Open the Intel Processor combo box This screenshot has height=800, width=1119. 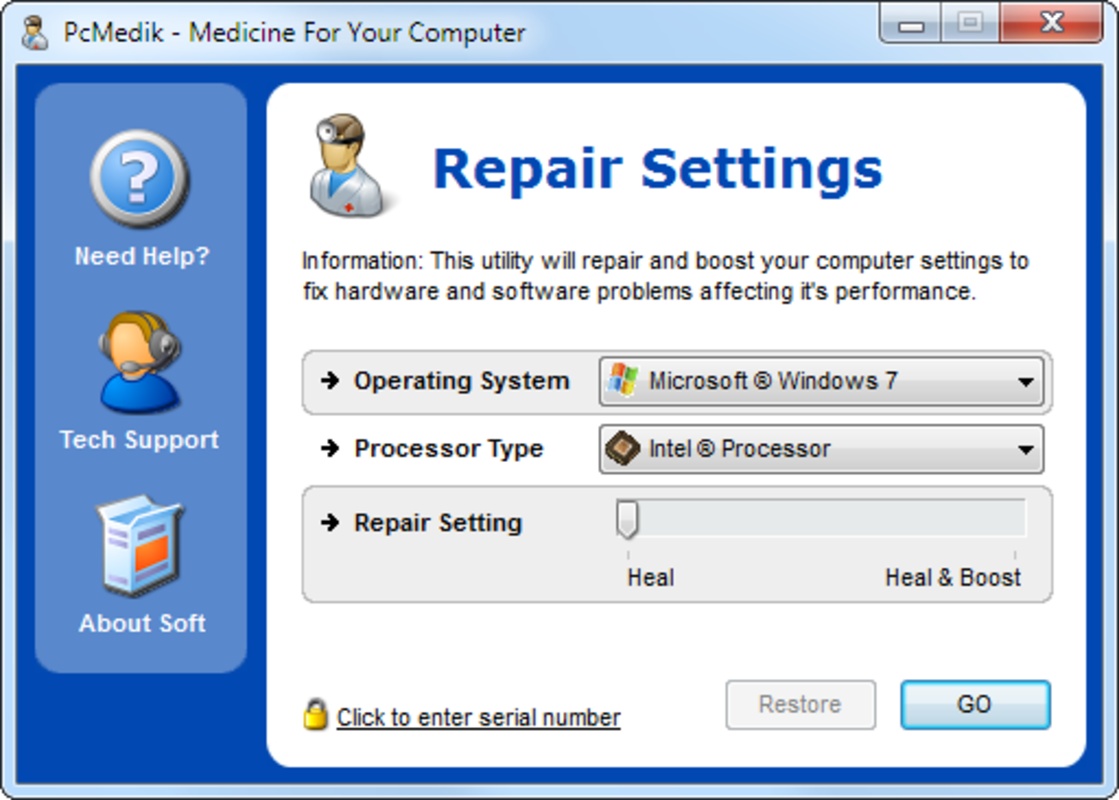tap(821, 449)
